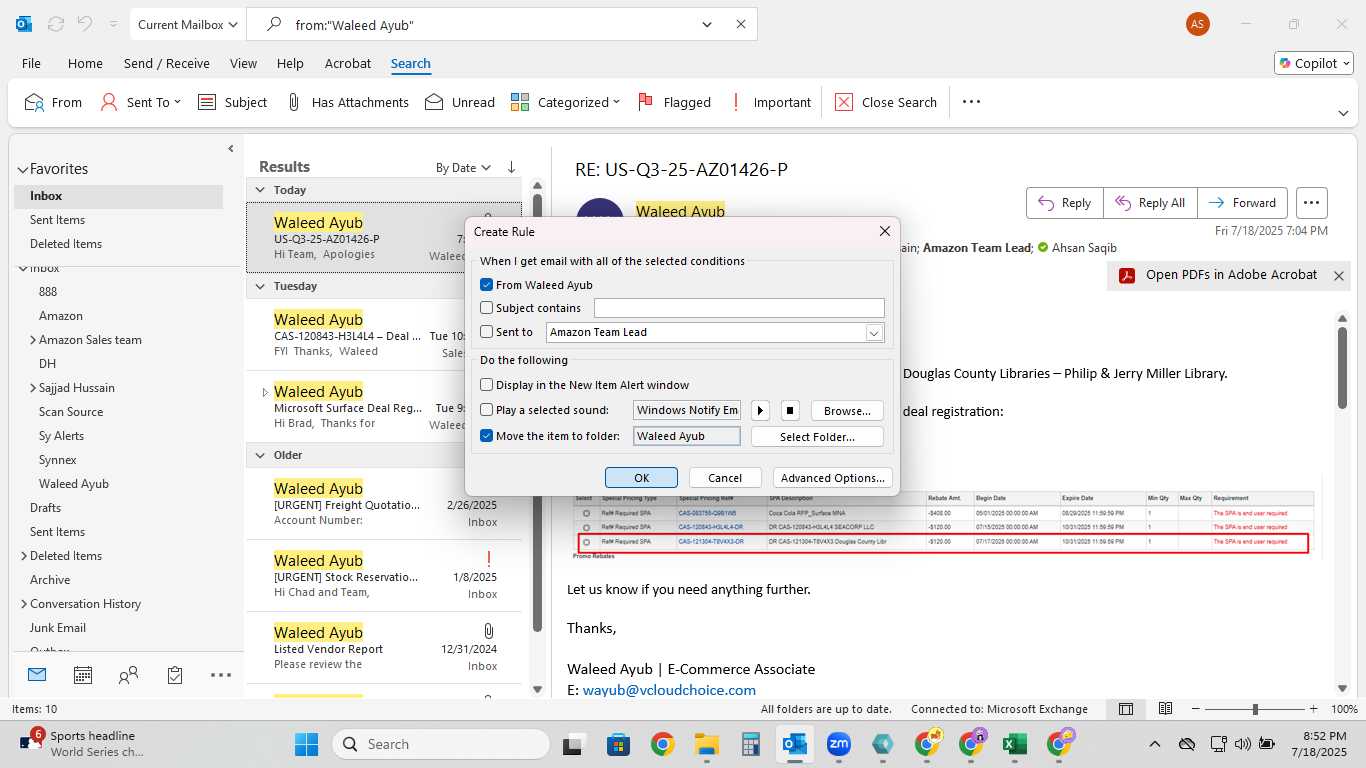Open the People view icon

(128, 675)
